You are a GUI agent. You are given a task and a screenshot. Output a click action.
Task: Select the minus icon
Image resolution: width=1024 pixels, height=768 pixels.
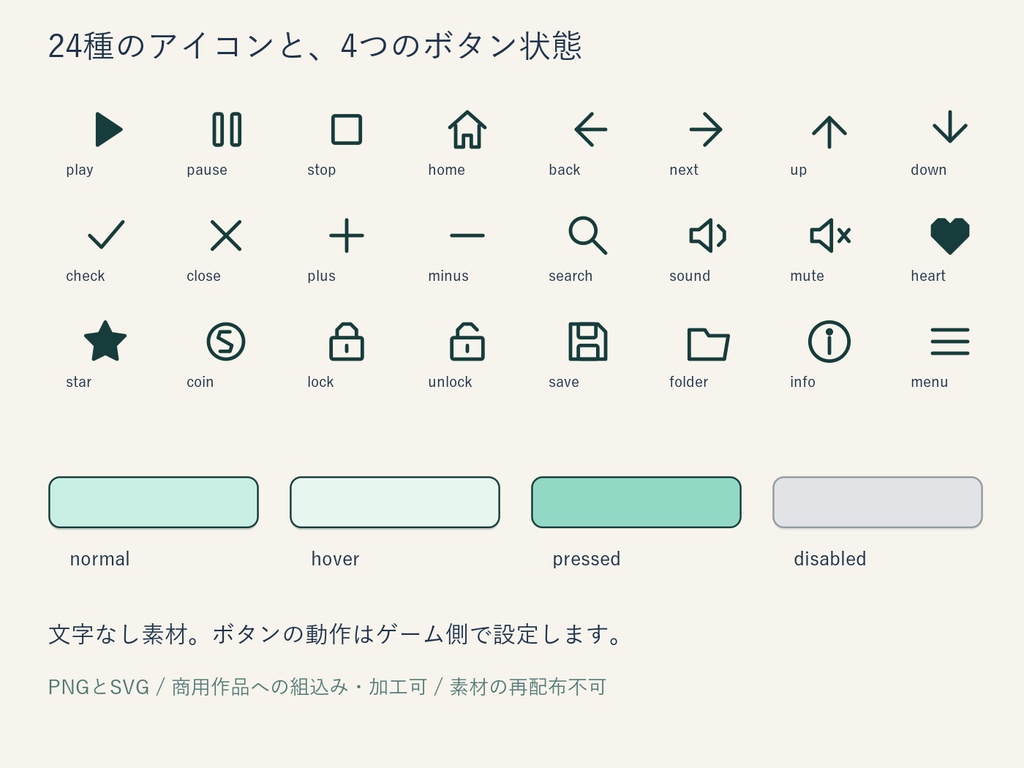pyautogui.click(x=468, y=235)
